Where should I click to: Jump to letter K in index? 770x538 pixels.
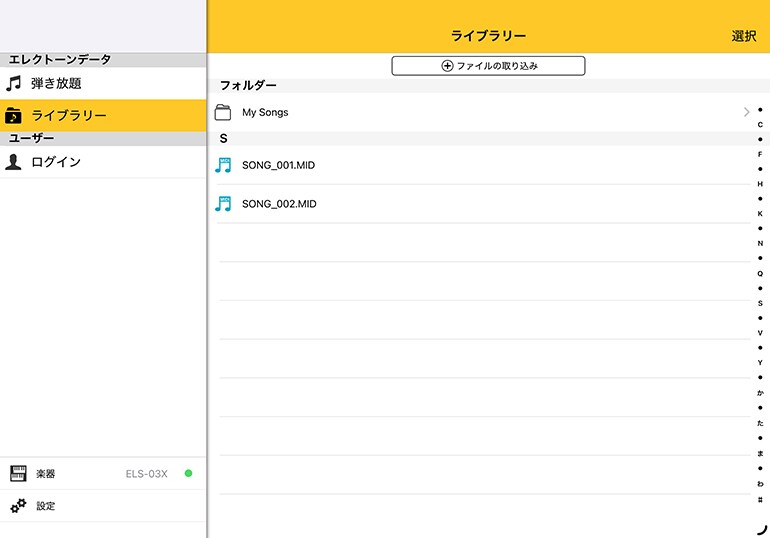point(760,214)
